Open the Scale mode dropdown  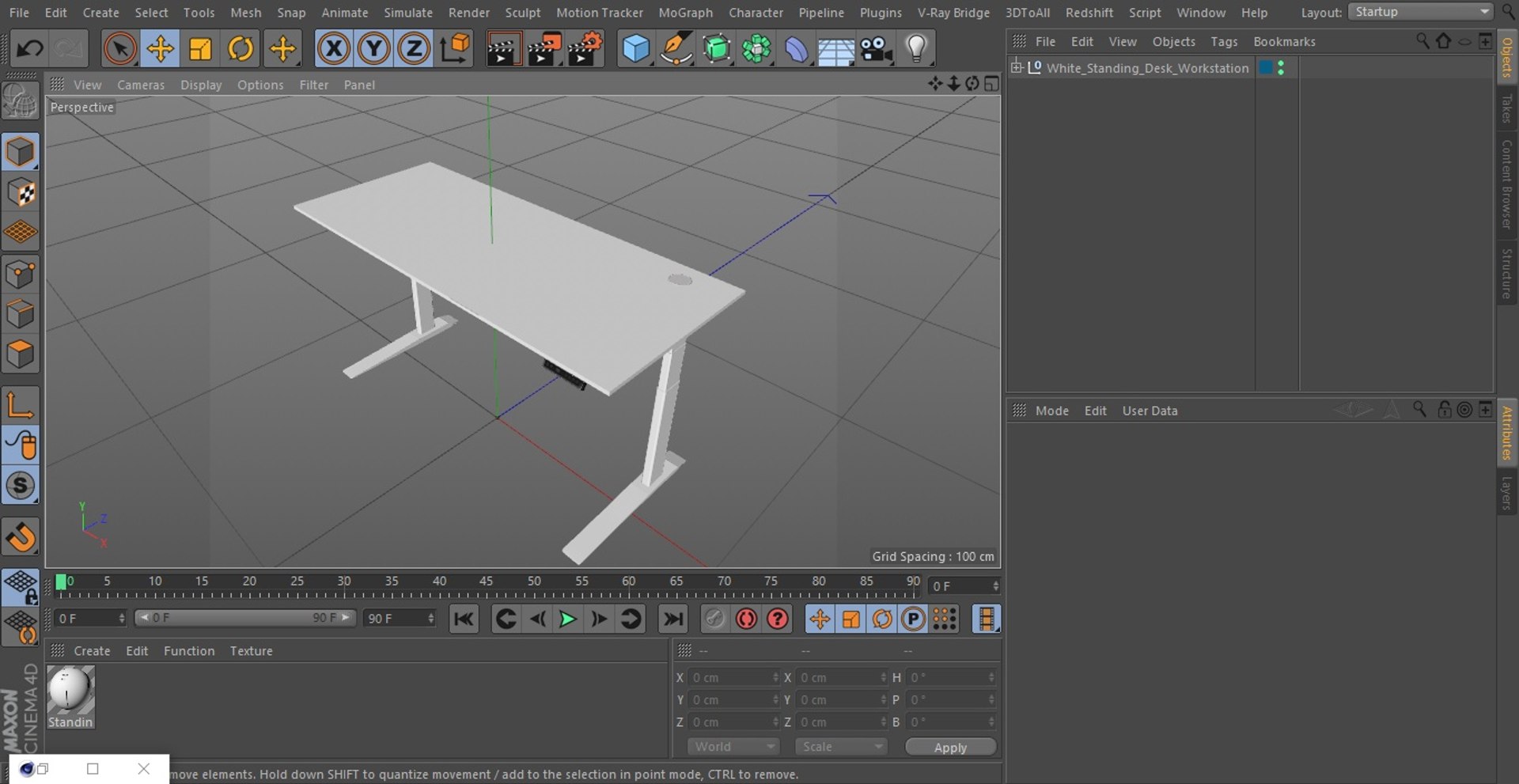(841, 747)
